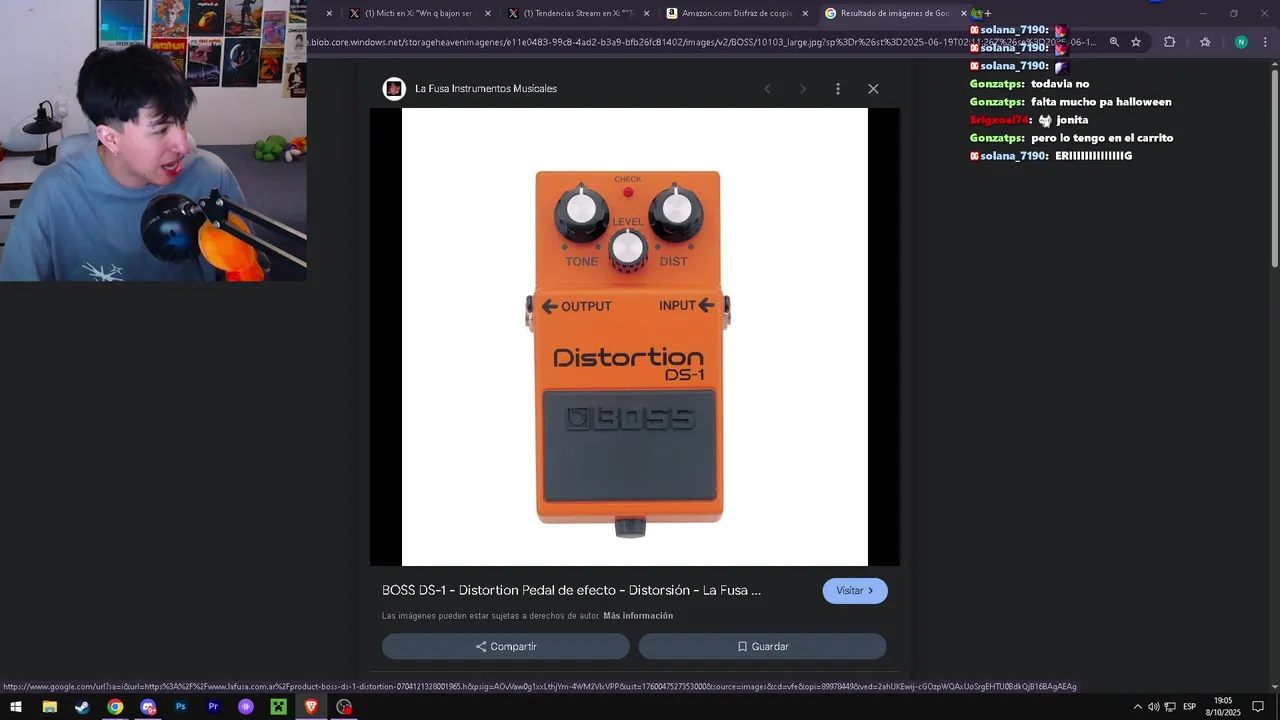Open a new browser tab
This screenshot has height=720, width=1280.
tap(988, 14)
